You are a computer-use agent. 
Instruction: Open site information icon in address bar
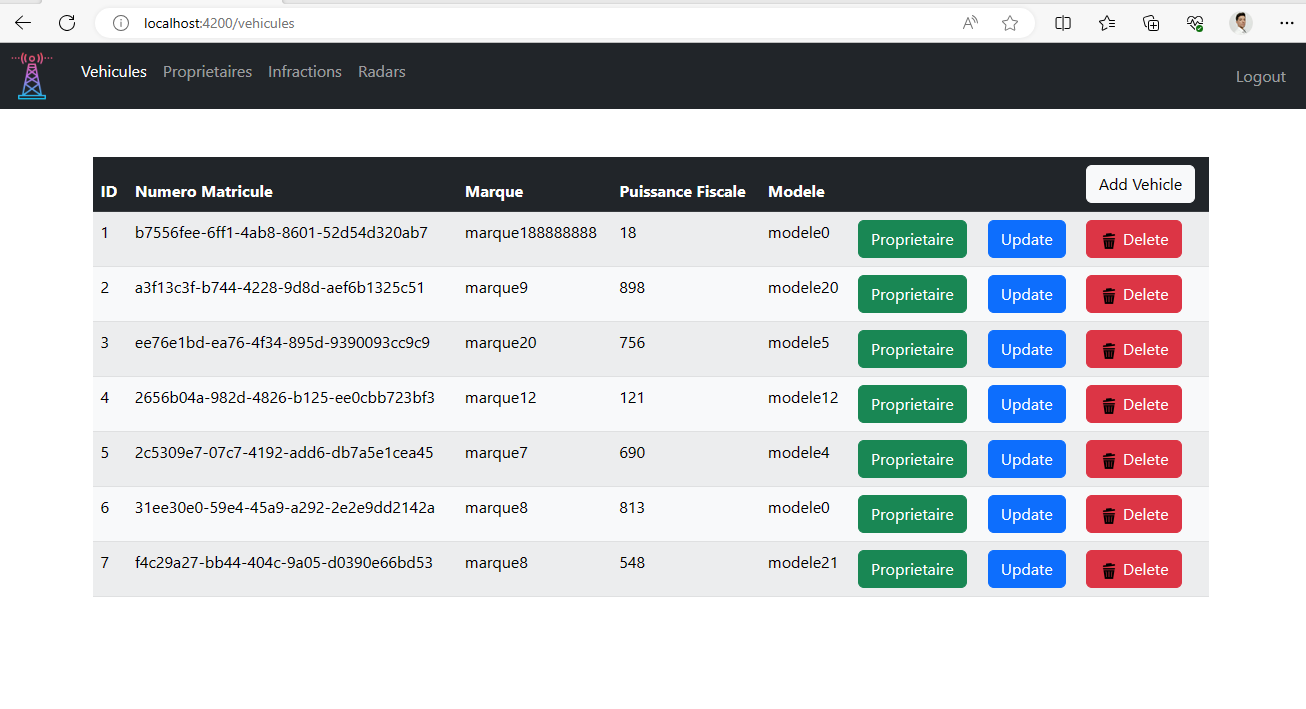[x=119, y=23]
